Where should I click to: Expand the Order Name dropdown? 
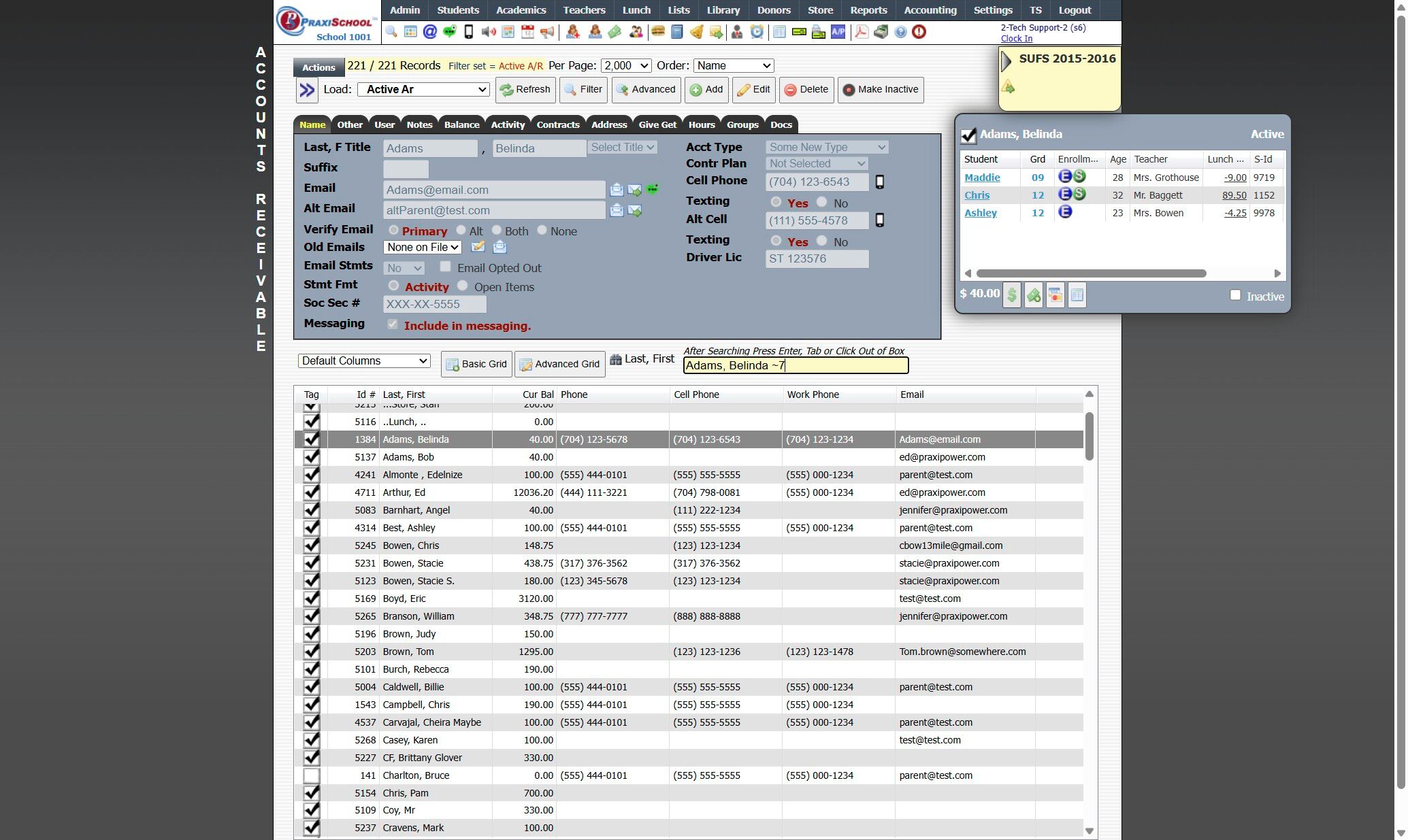pos(733,66)
